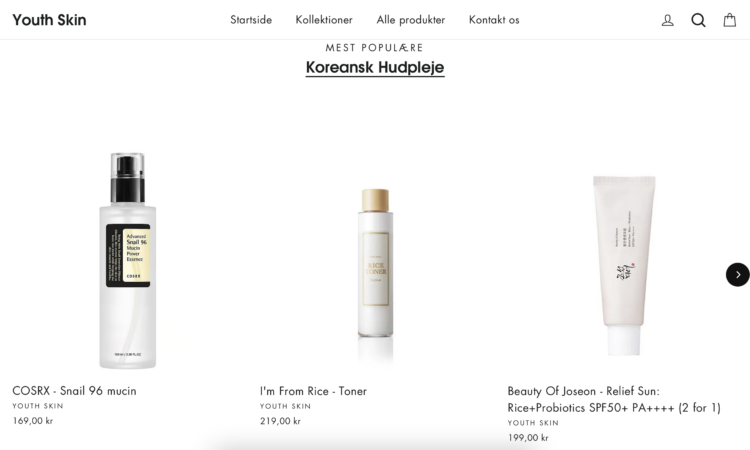Open I'm From Rice - Toner title
The height and width of the screenshot is (450, 750).
click(x=313, y=391)
